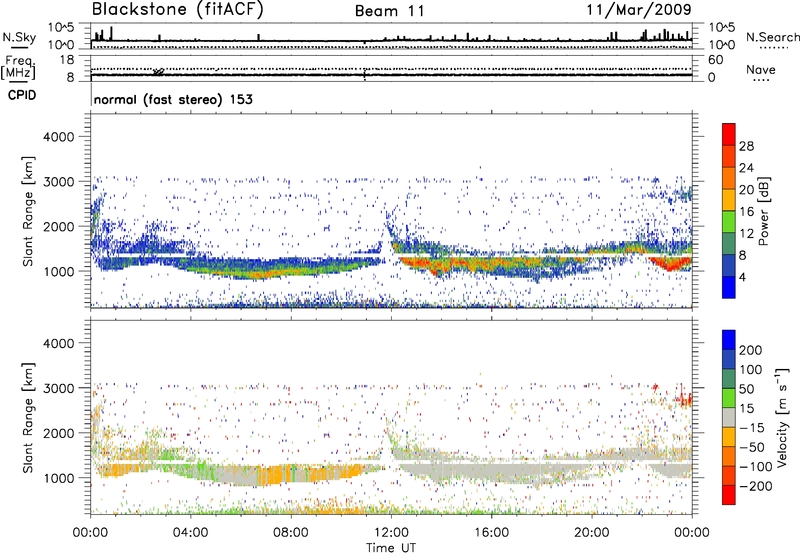Click the "-100" velocity colorbar label

[x=756, y=467]
